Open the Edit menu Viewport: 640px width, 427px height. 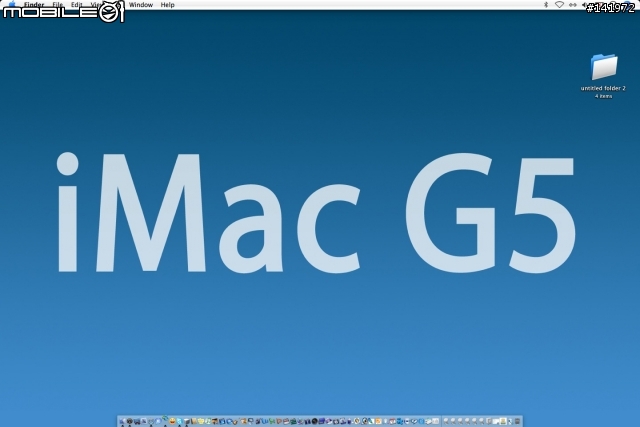(x=76, y=5)
